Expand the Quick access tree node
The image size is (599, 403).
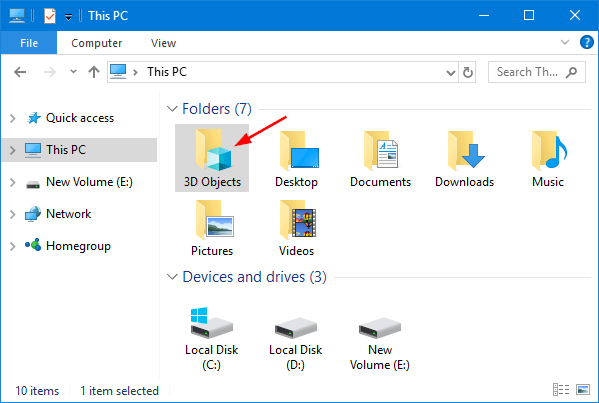[x=13, y=118]
